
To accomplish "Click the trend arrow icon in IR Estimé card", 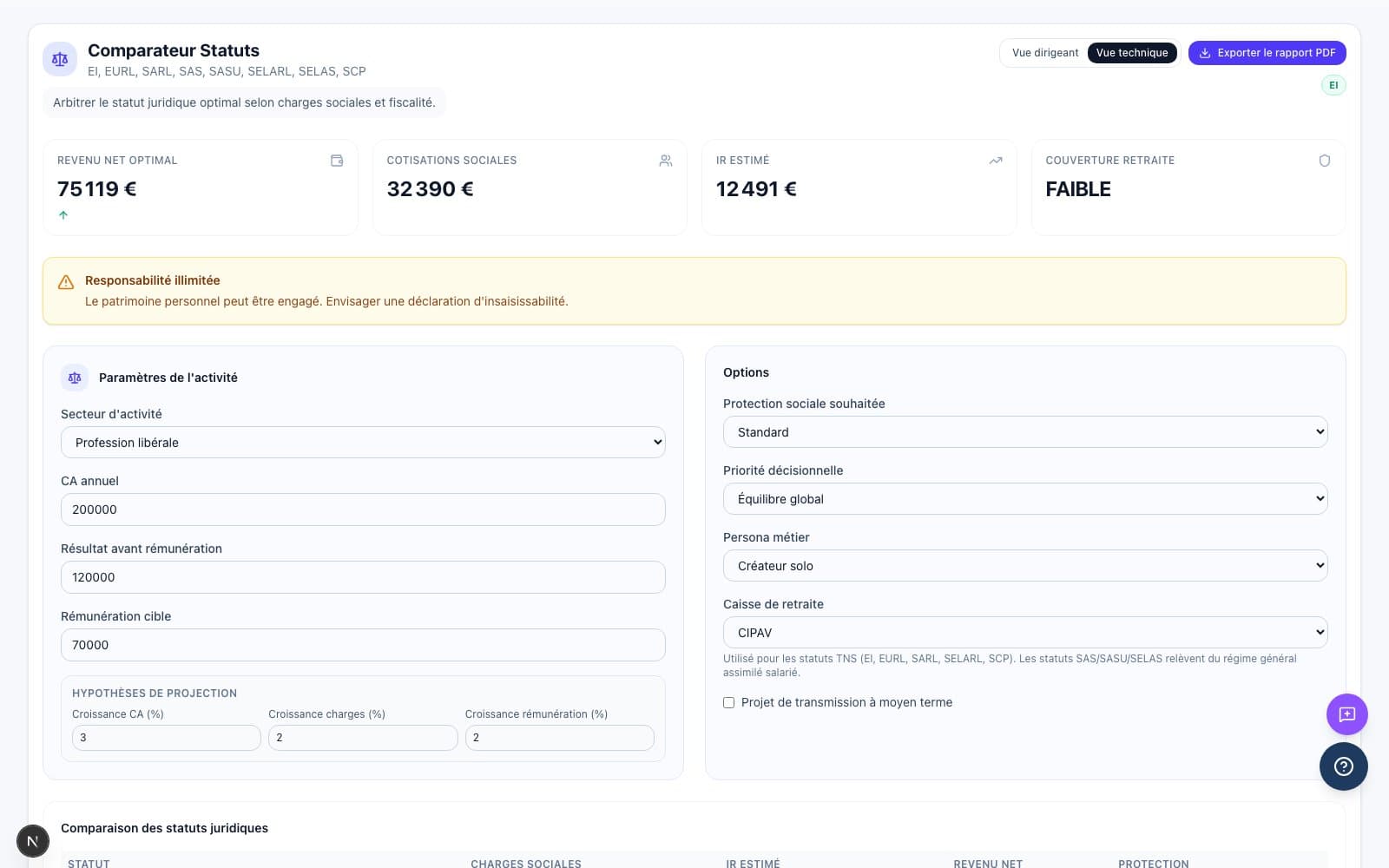I will [995, 161].
